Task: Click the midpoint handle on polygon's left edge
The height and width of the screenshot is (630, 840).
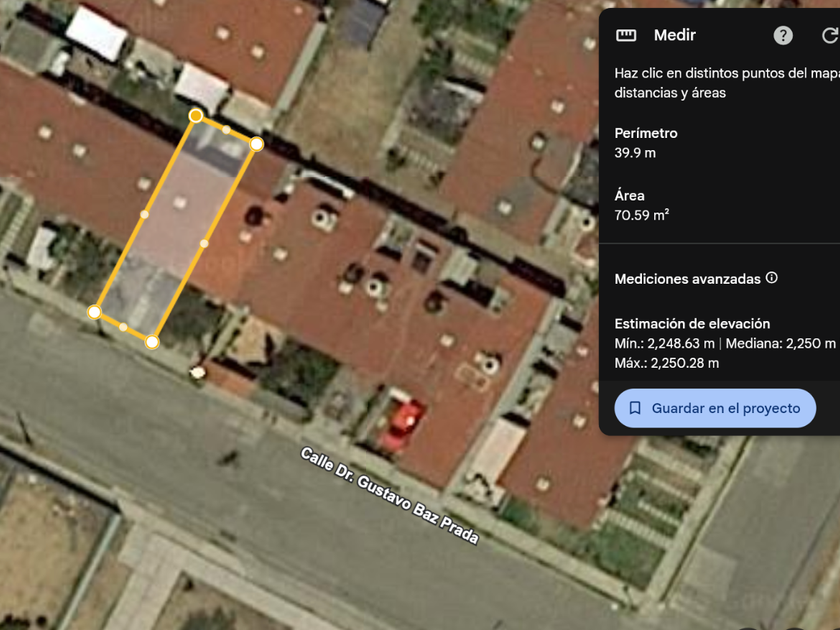Action: point(144,214)
